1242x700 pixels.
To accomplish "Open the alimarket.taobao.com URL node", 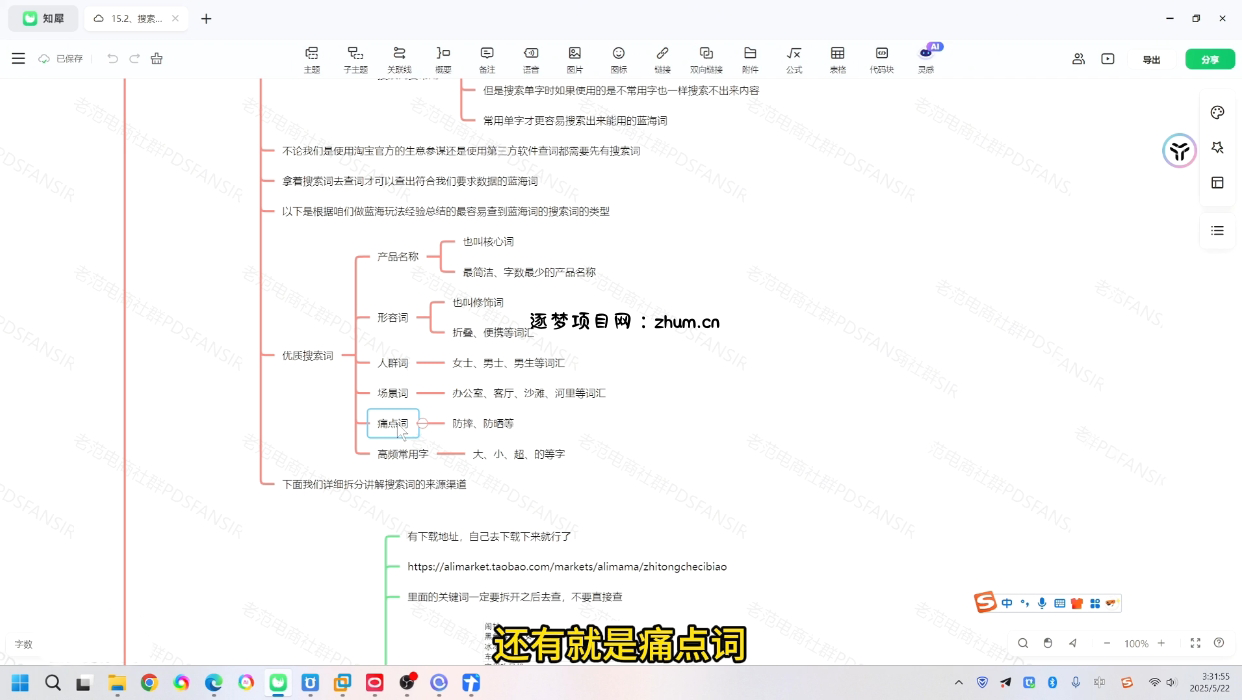I will (x=567, y=567).
